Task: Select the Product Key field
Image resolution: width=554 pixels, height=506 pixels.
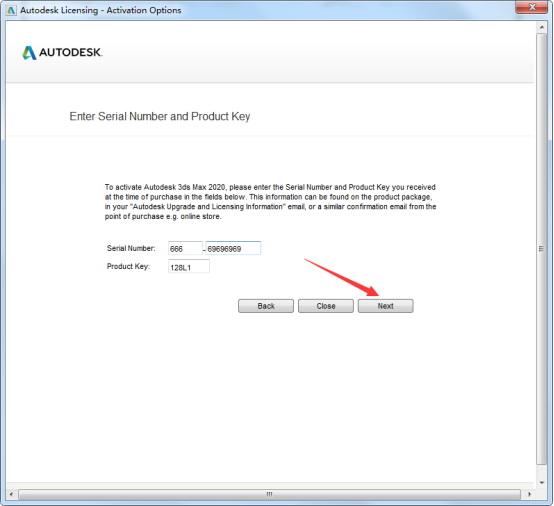Action: tap(189, 266)
